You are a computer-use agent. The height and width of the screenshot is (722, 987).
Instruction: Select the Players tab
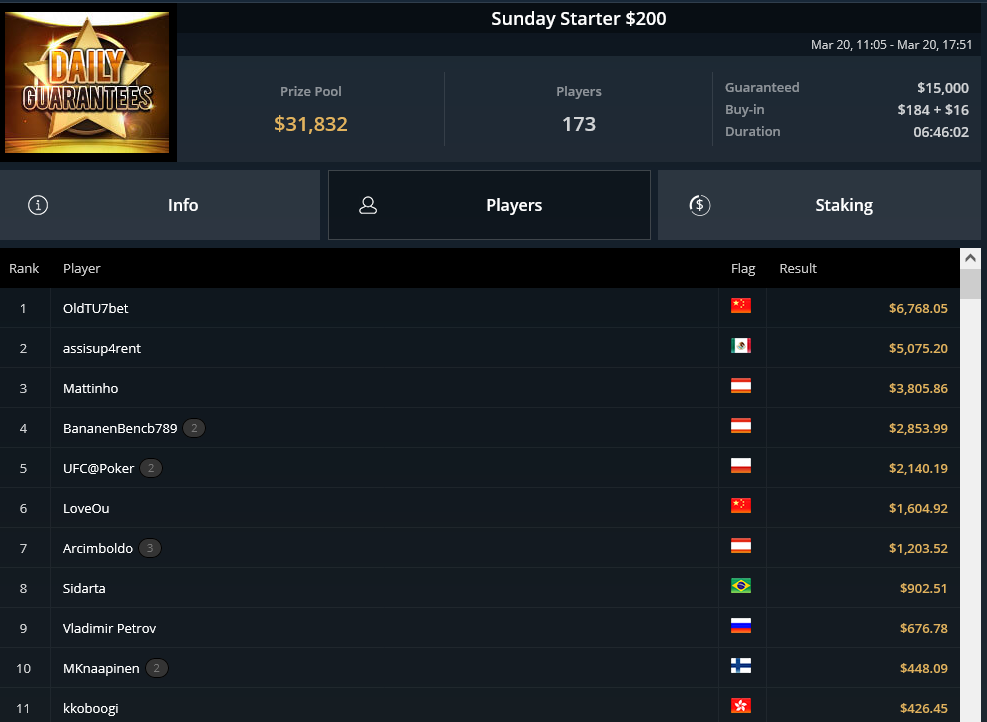(489, 205)
